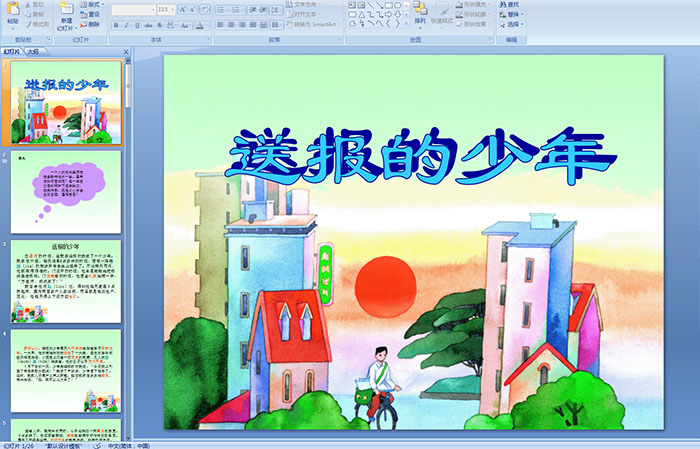The image size is (700, 449).
Task: Convert text using 转换为 SmartArt
Action: [313, 24]
